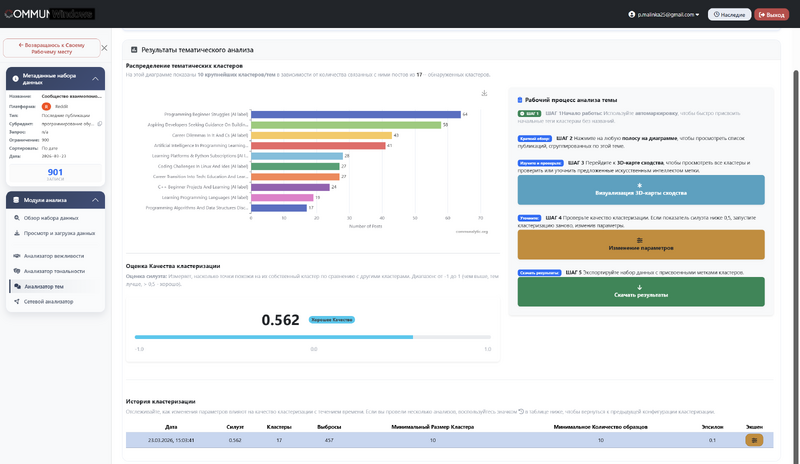Go to Просмотр и загрузка данных
The width and height of the screenshot is (800, 464).
coord(58,233)
